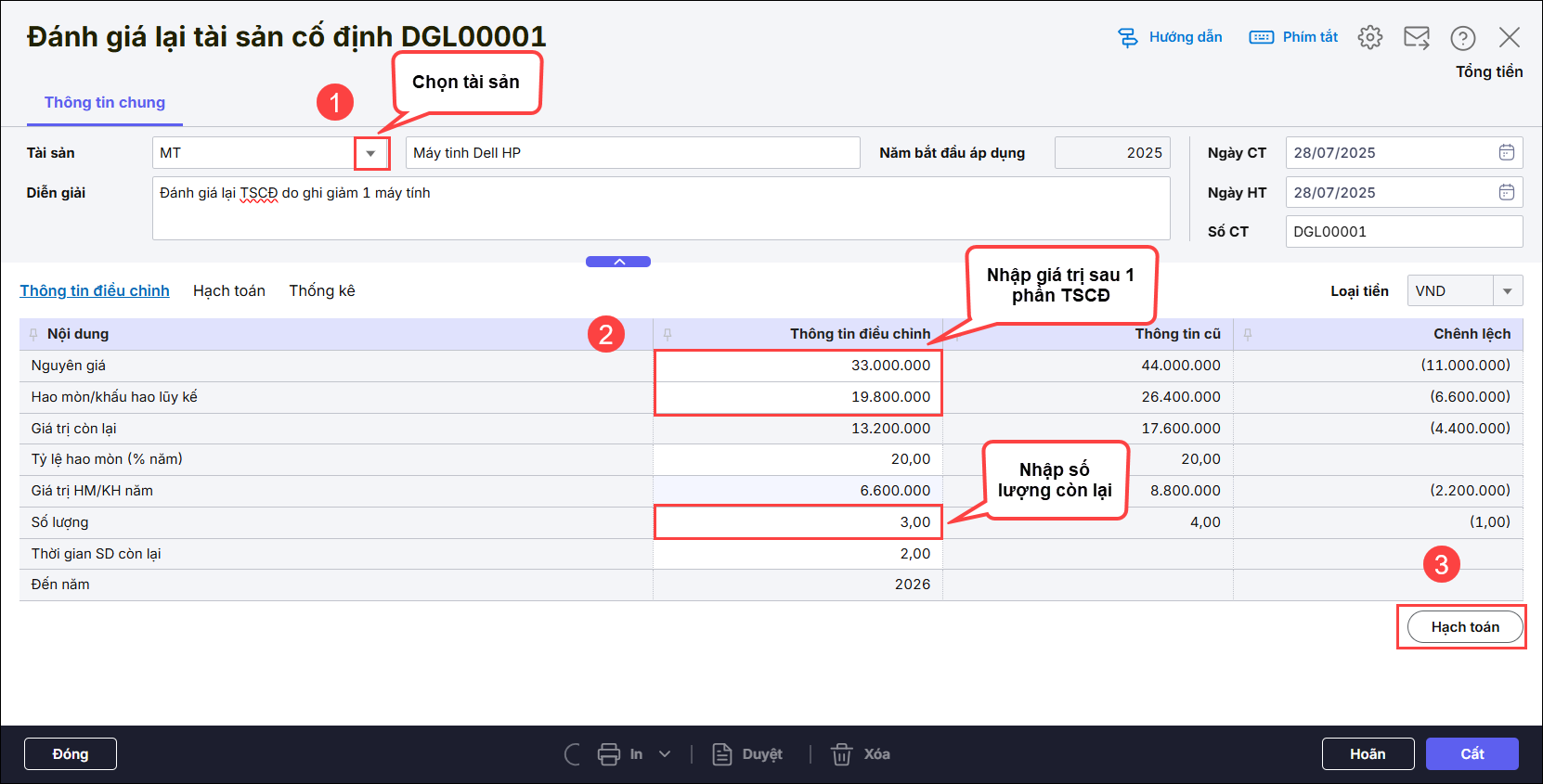Expand the Tài sản asset dropdown
1543x784 pixels.
point(370,153)
